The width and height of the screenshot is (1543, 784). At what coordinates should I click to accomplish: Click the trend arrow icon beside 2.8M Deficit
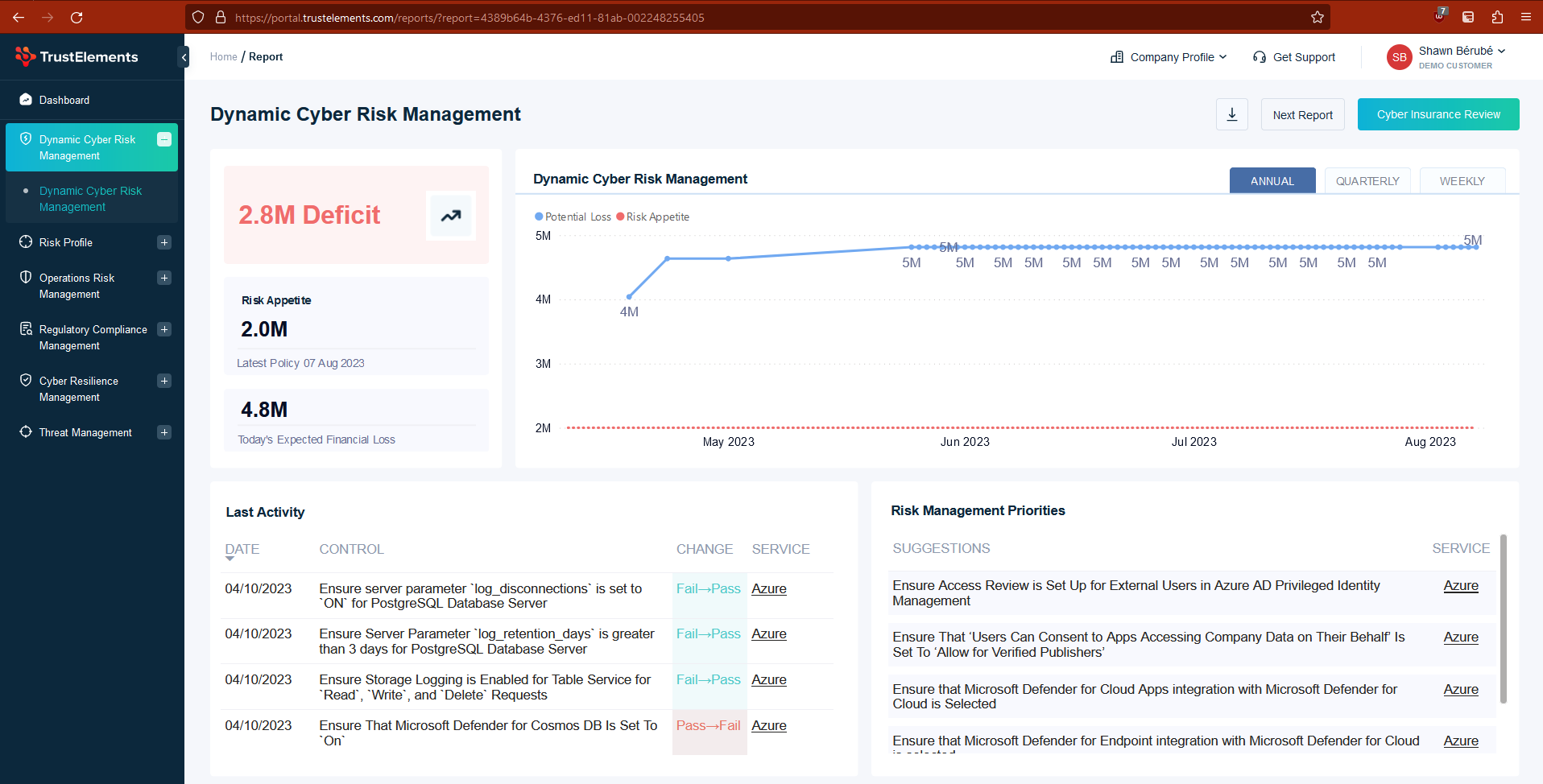click(x=451, y=215)
